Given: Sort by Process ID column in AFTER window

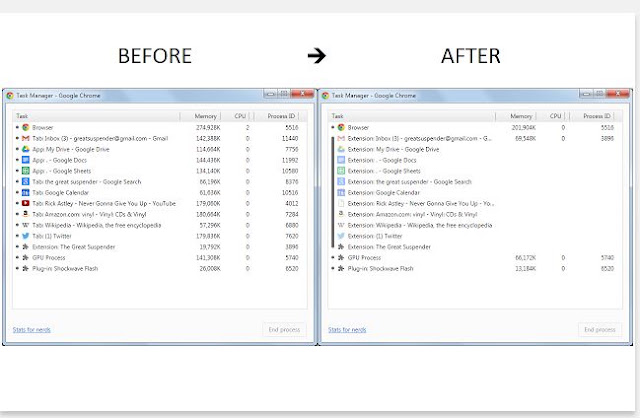Looking at the screenshot, I should click(x=592, y=116).
